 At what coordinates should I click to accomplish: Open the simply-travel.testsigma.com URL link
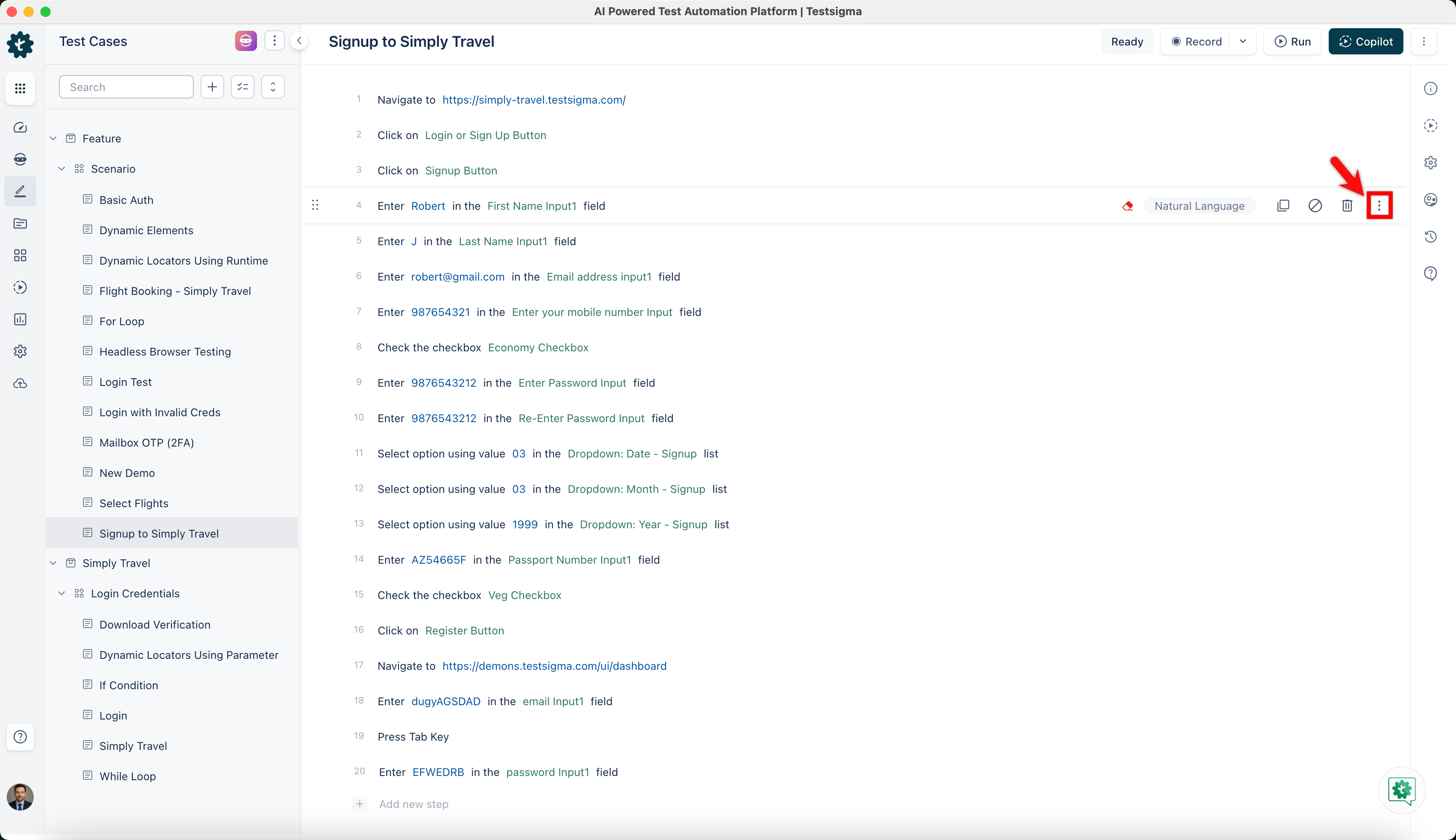[534, 100]
